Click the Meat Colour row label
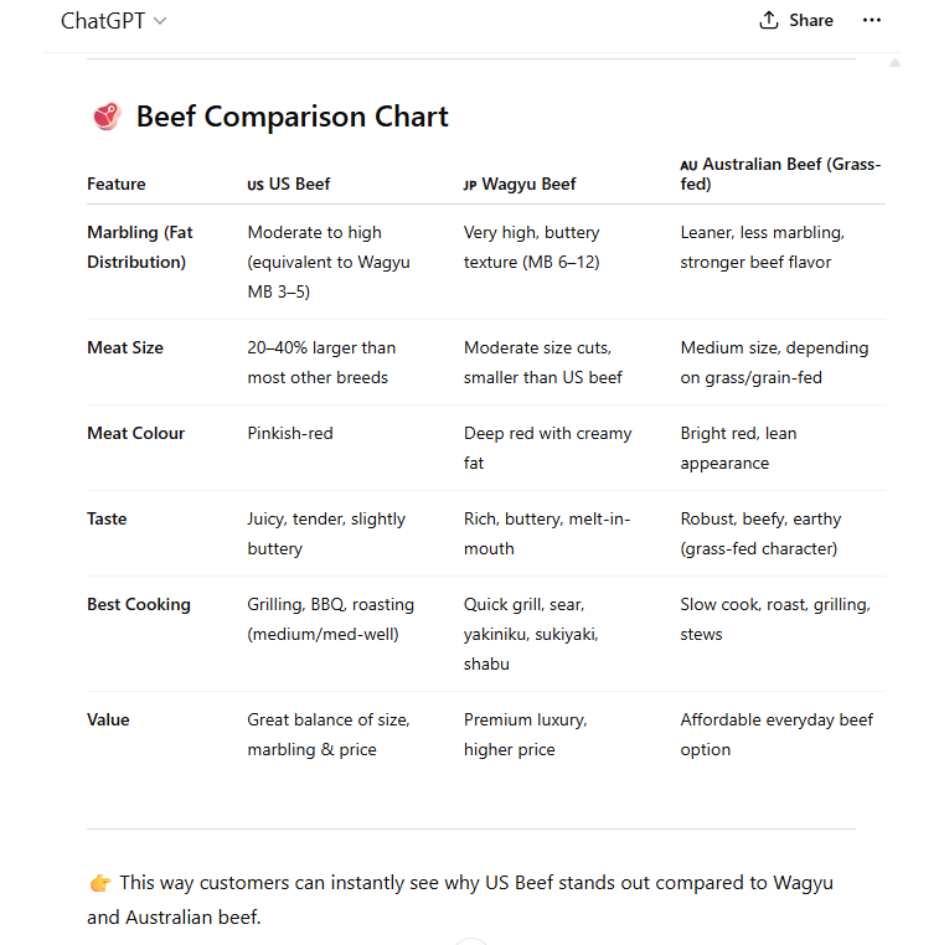 tap(136, 433)
